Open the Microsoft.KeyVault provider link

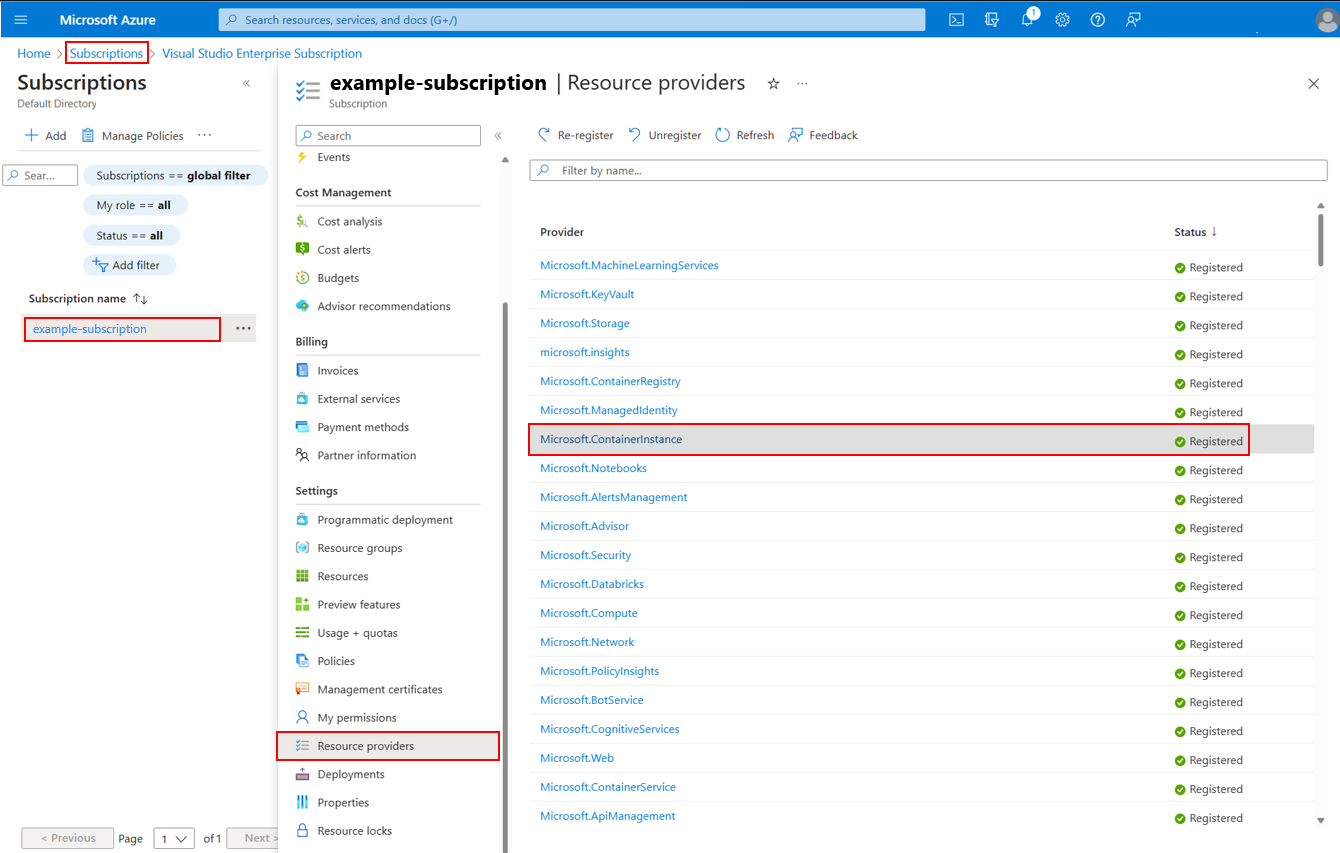(587, 294)
